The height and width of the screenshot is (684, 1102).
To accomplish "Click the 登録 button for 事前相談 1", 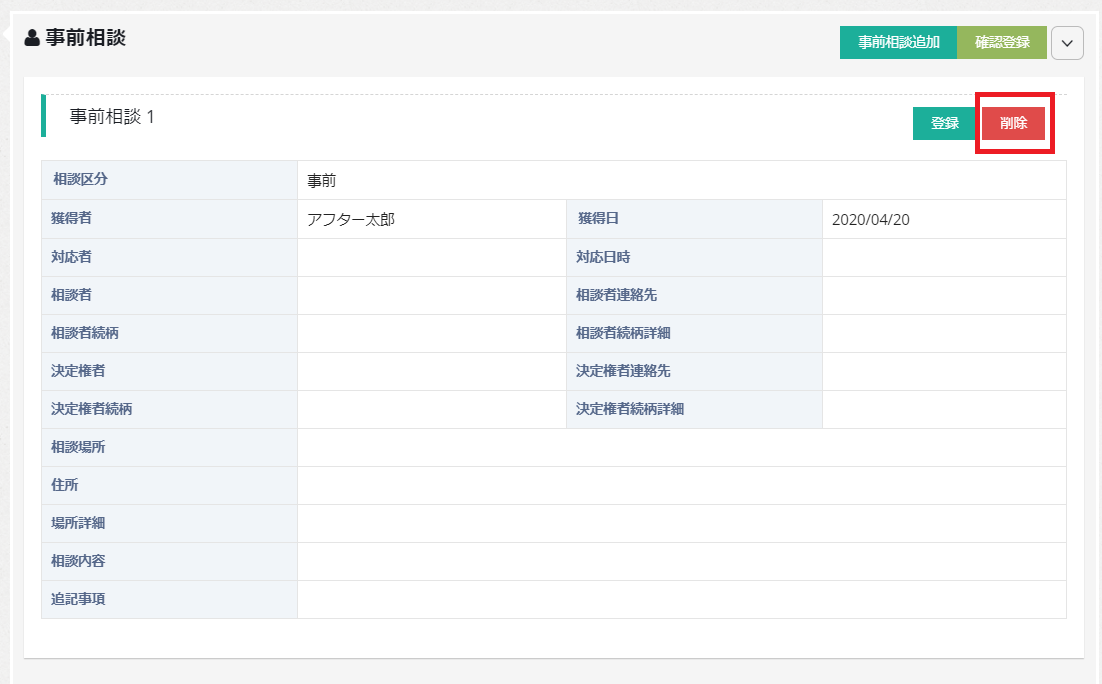I will click(944, 123).
